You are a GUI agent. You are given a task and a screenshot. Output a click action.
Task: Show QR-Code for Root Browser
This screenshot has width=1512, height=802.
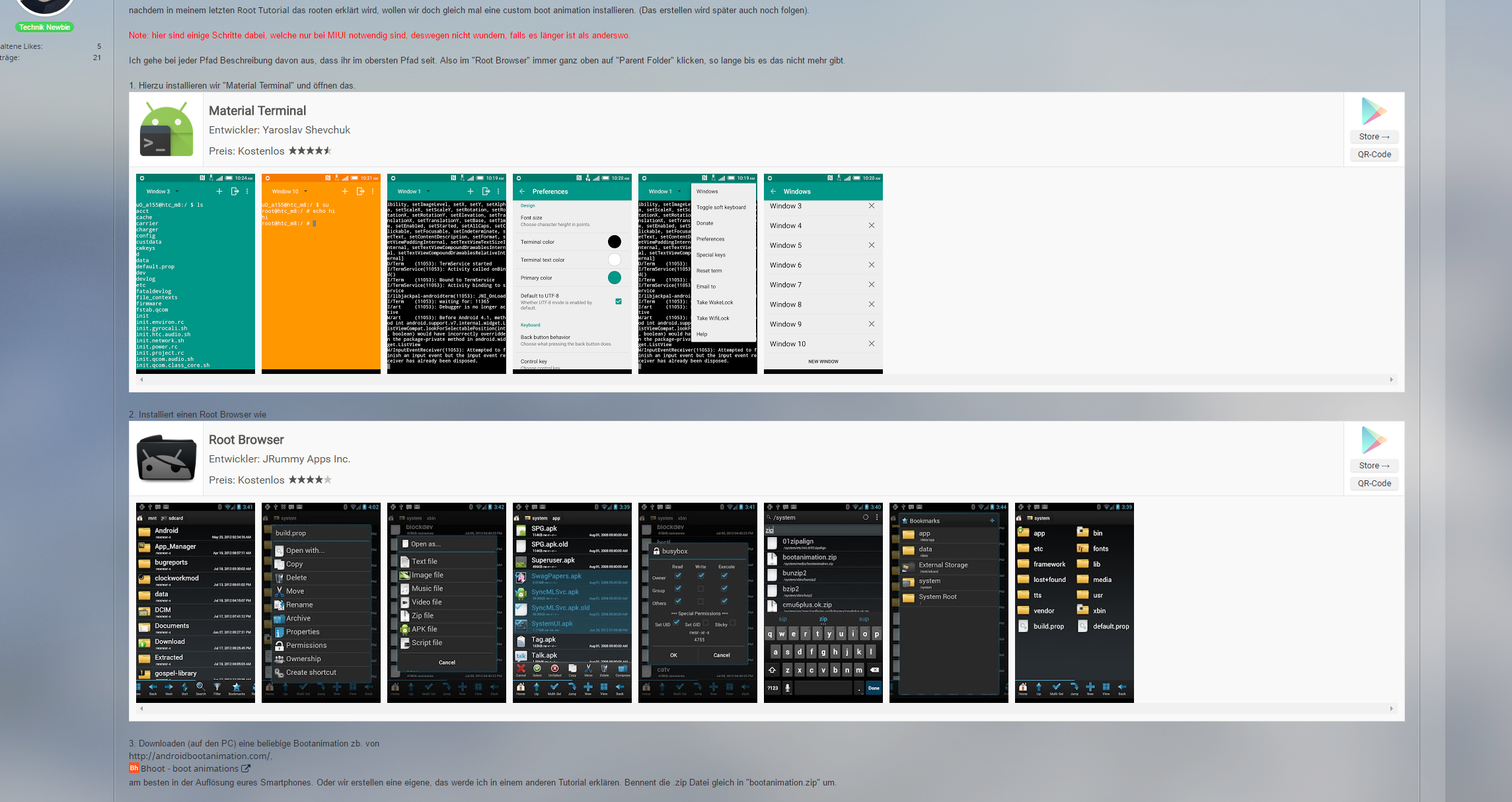1374,484
